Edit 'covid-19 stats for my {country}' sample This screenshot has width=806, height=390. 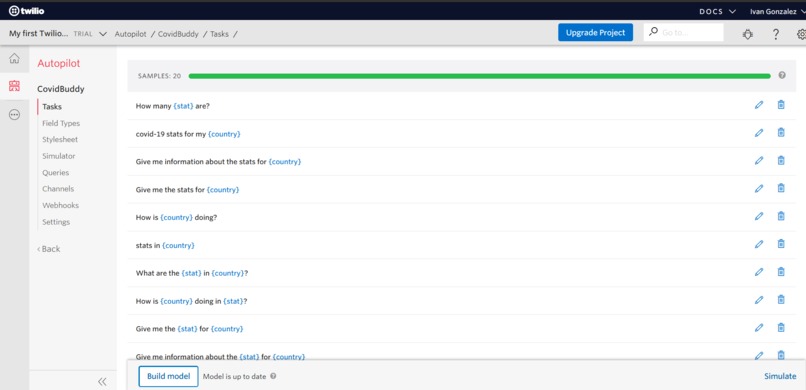coord(759,133)
